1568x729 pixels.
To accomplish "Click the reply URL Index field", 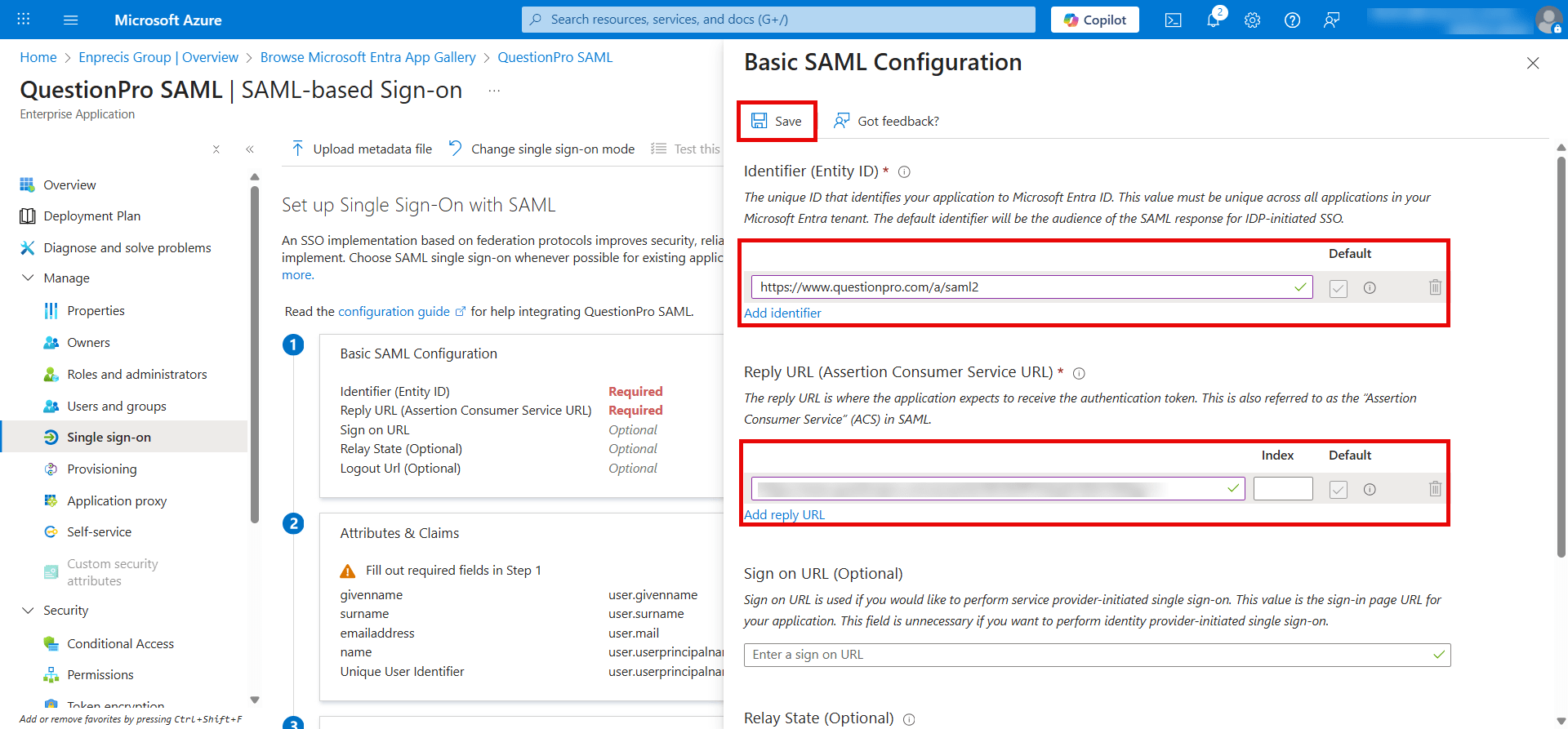I will pyautogui.click(x=1283, y=489).
